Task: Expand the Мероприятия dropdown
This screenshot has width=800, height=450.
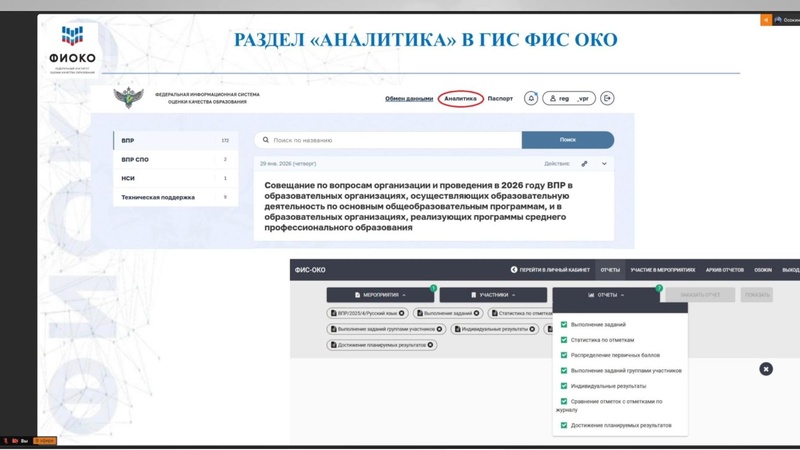Action: point(380,295)
